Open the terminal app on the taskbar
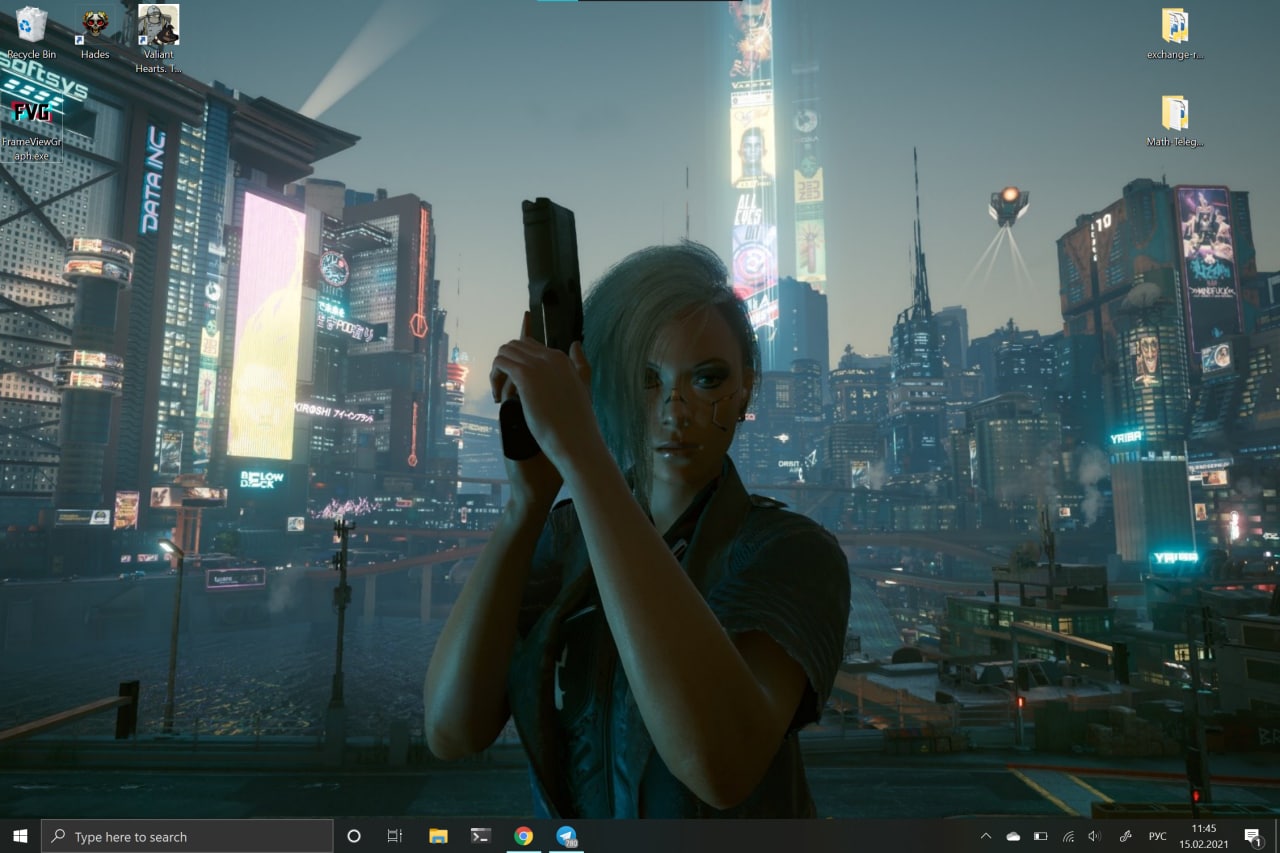 481,836
